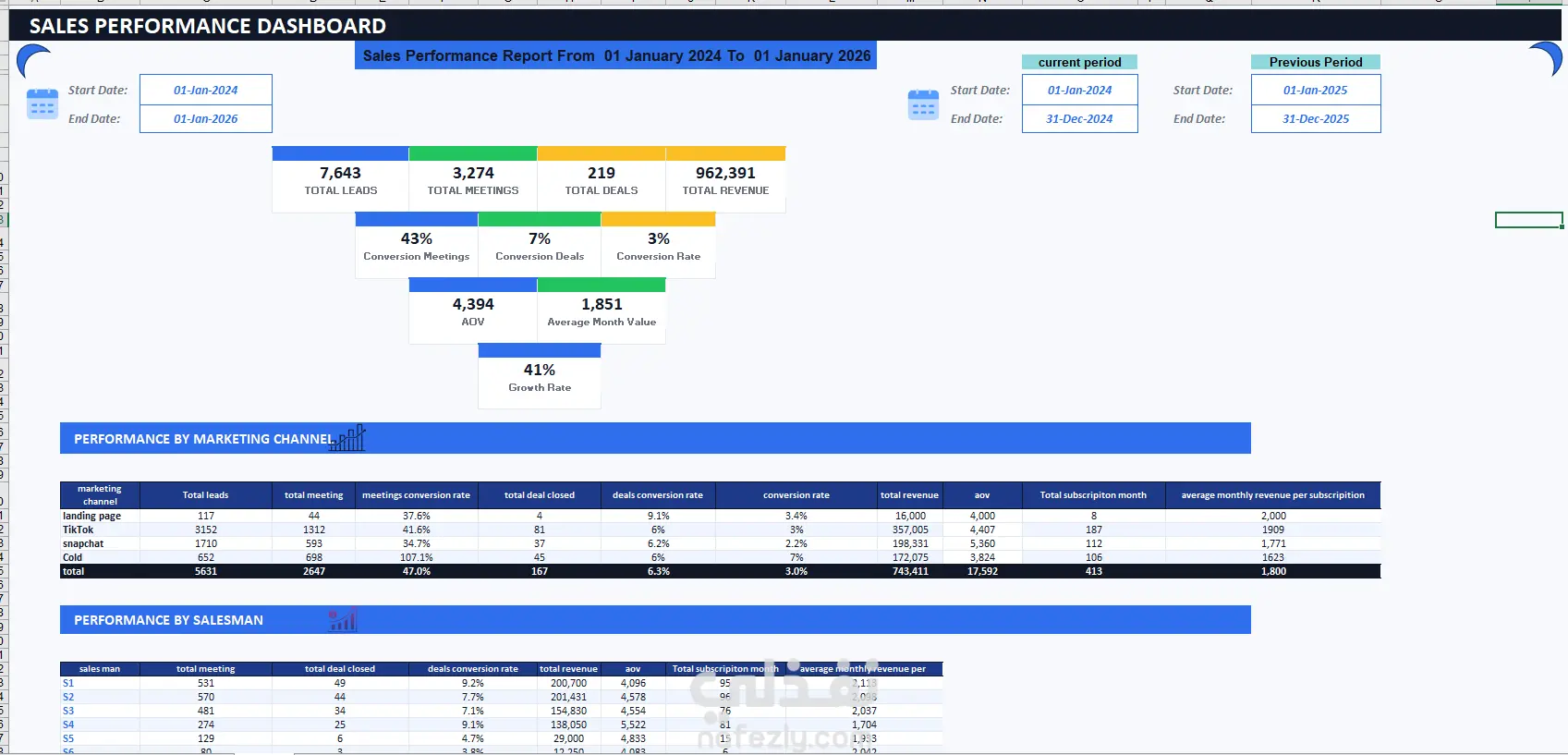Click the crescent moon icon at top right
The image size is (1568, 755).
click(x=1545, y=58)
